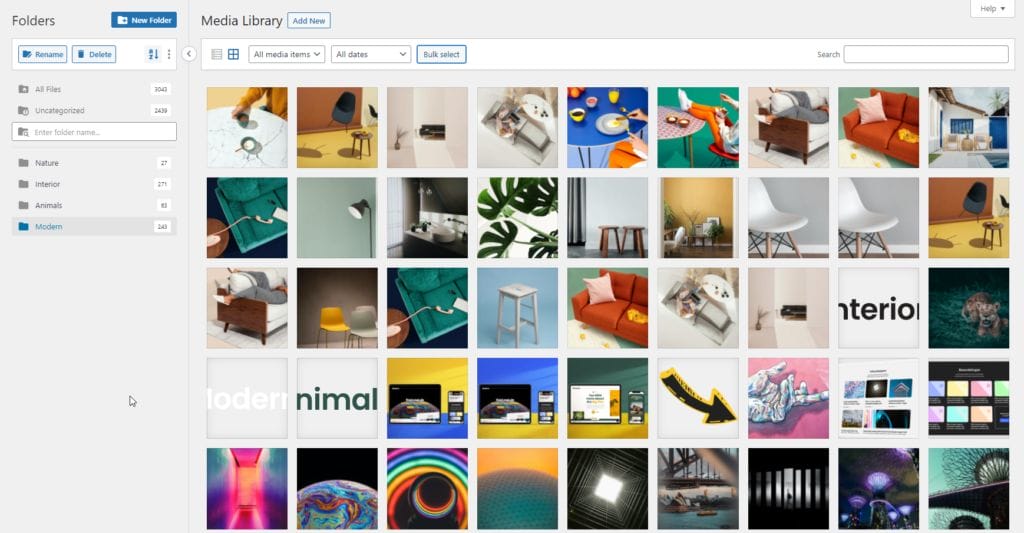Select the Interior folder
The width and height of the screenshot is (1024, 533).
pos(48,184)
